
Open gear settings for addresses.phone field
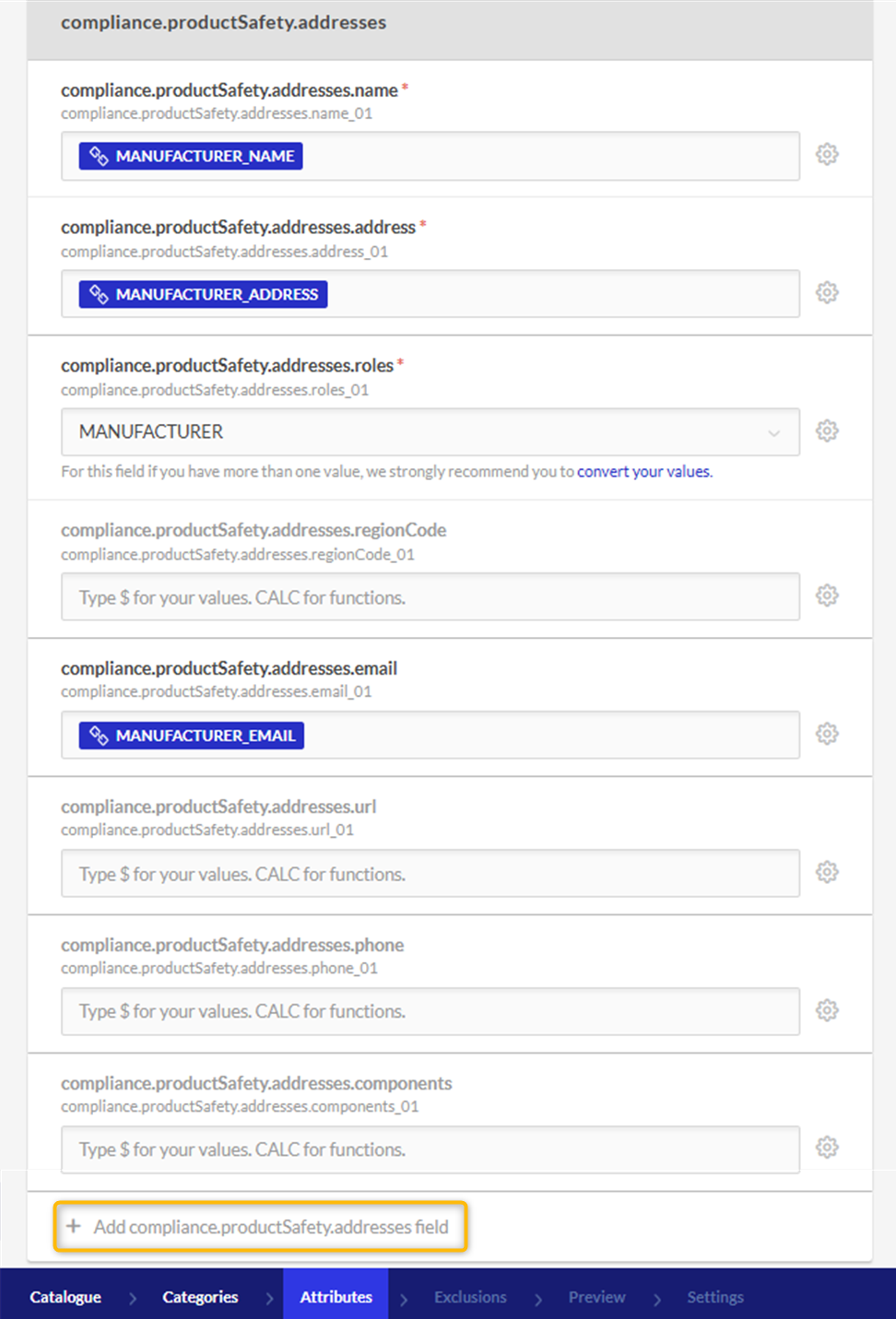click(x=827, y=1010)
